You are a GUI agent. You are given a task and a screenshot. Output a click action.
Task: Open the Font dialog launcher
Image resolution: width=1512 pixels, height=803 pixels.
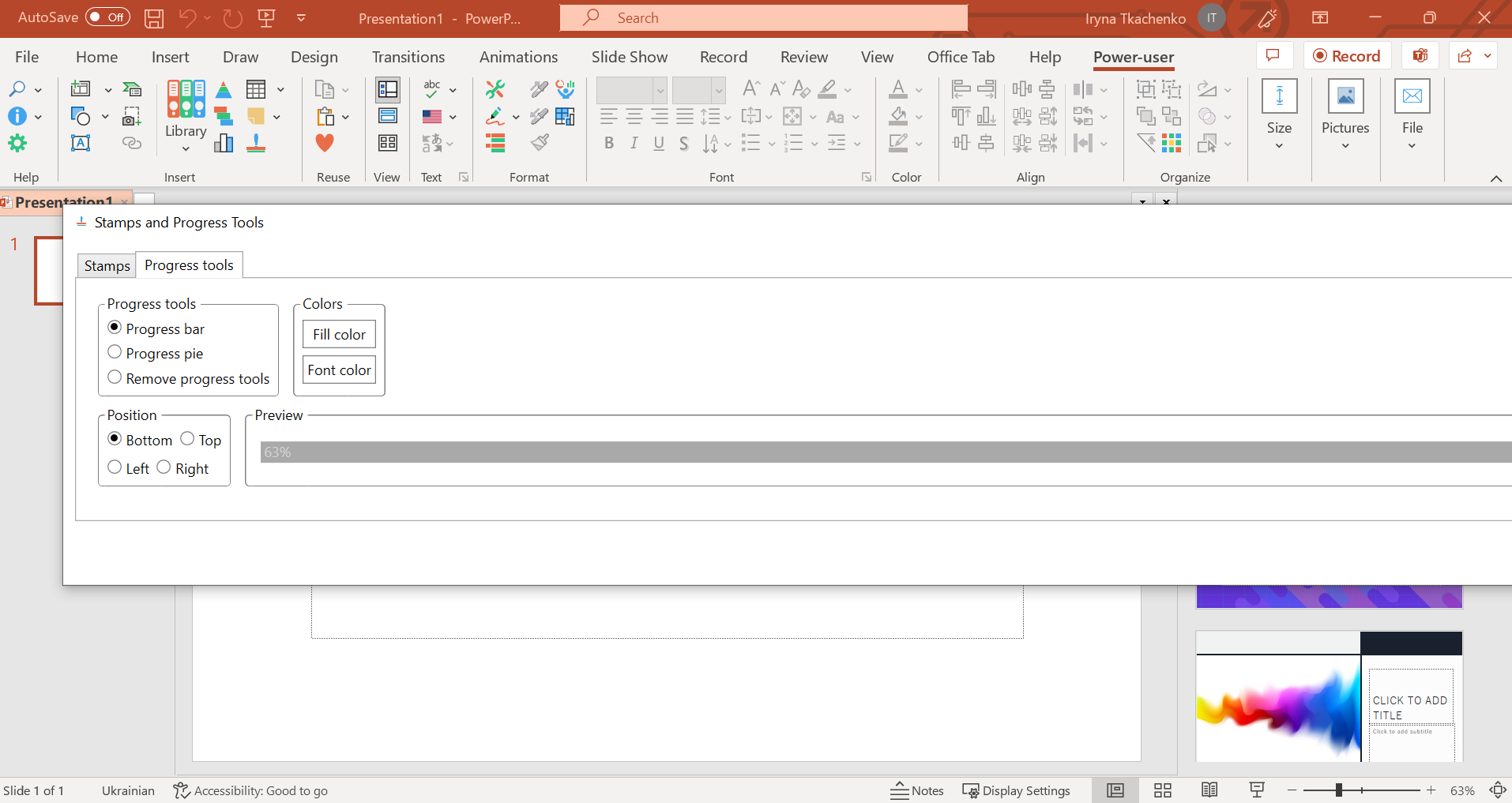pos(867,177)
